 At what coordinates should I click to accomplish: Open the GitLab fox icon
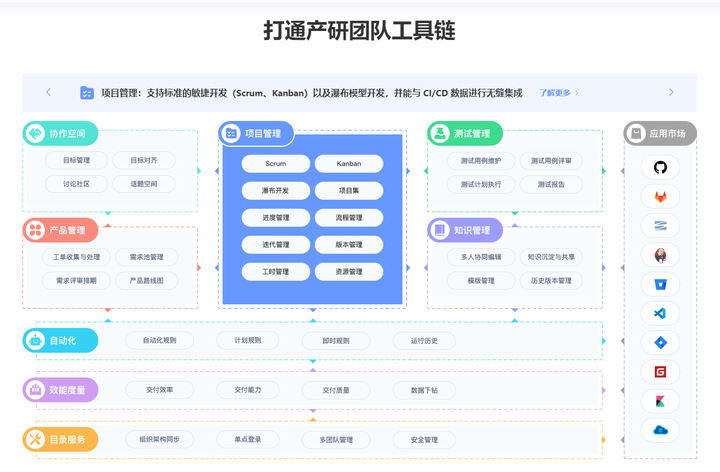(660, 197)
